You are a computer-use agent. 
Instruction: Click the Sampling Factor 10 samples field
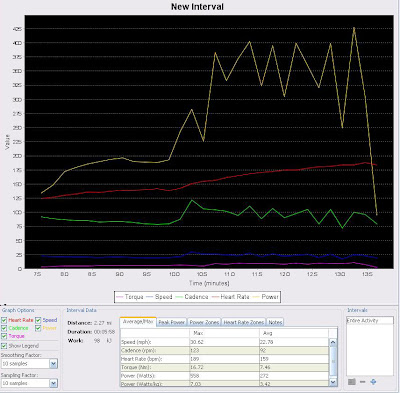(25, 383)
